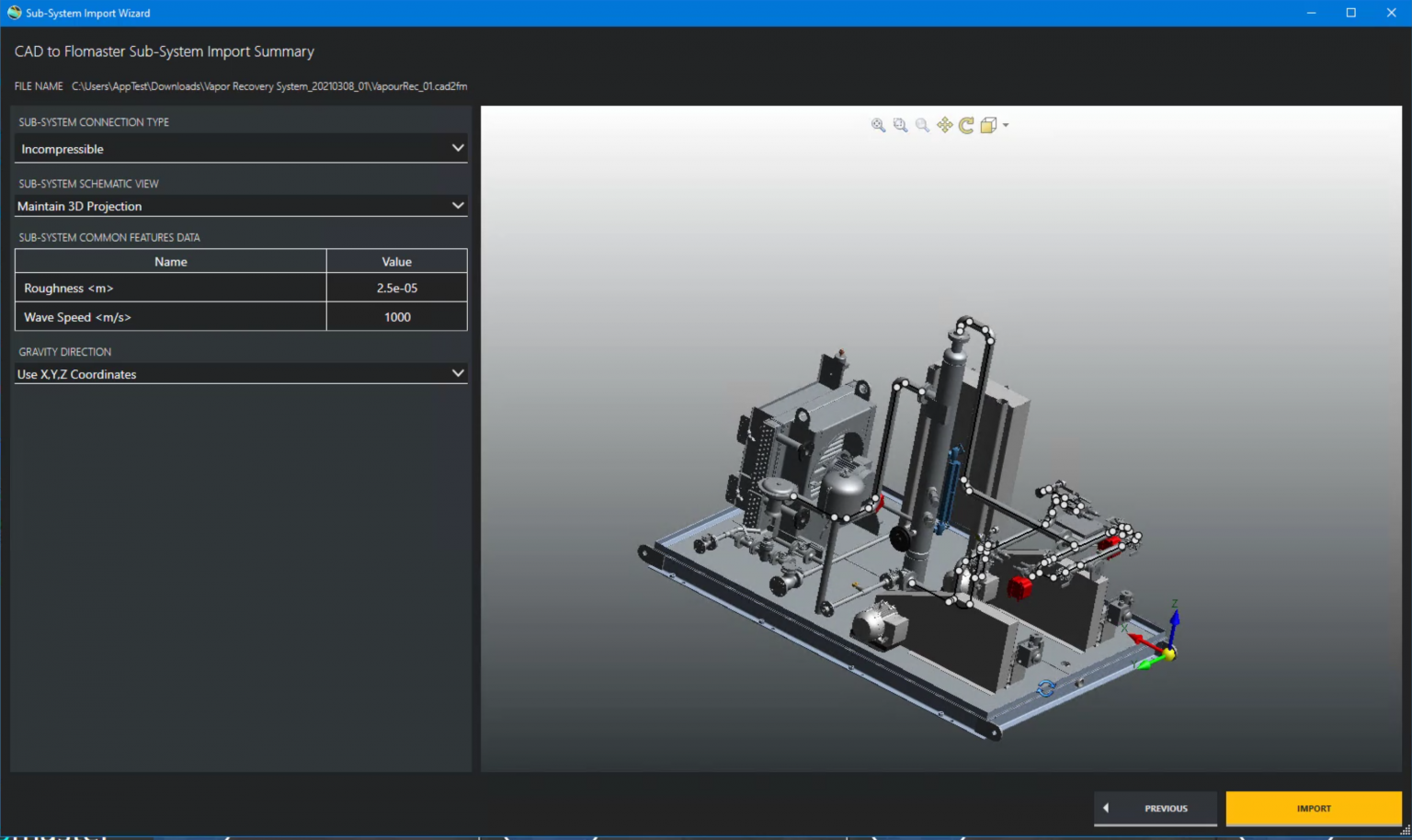1412x840 pixels.
Task: Click the yellow Import button
Action: 1313,809
